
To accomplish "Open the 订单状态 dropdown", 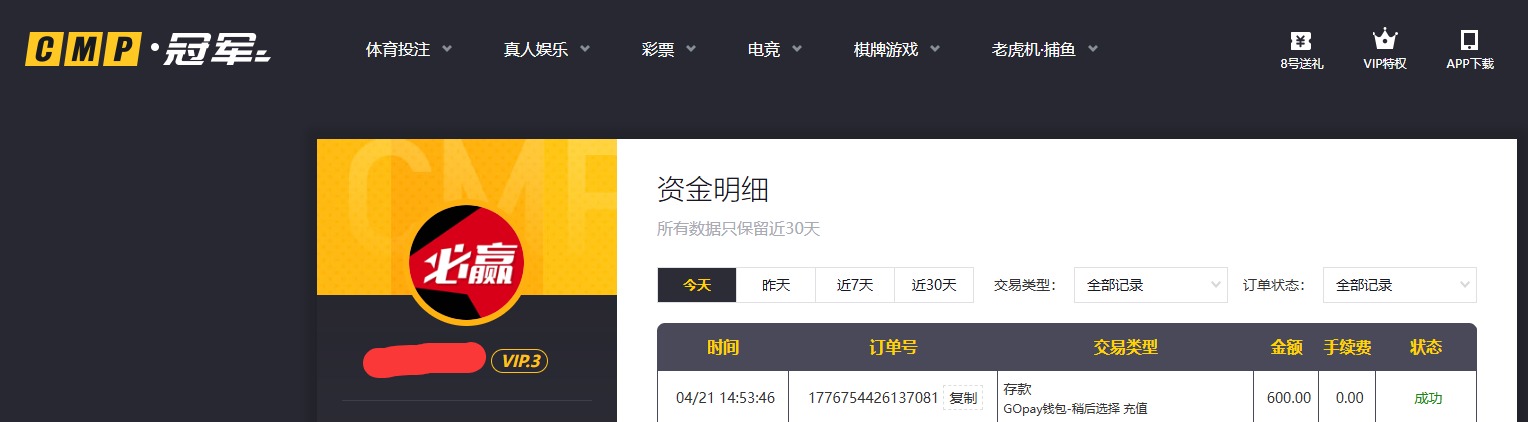I will click(x=1400, y=285).
